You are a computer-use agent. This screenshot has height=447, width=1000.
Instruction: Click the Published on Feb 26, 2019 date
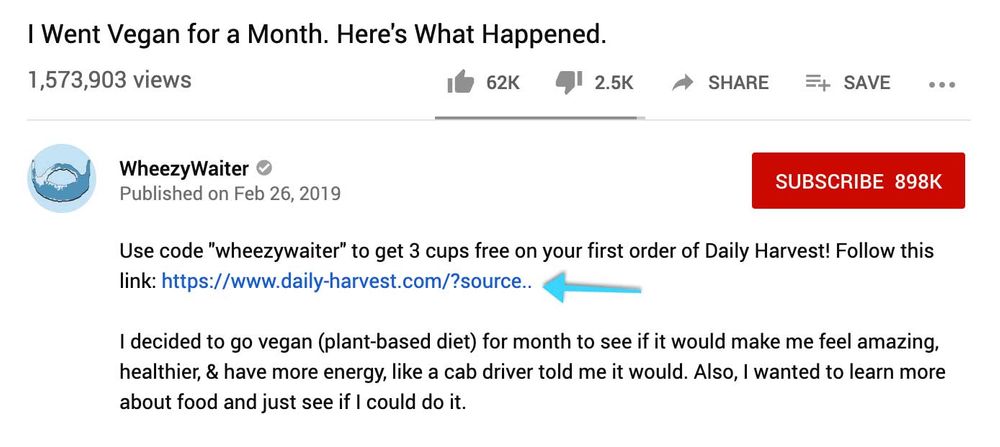point(230,193)
